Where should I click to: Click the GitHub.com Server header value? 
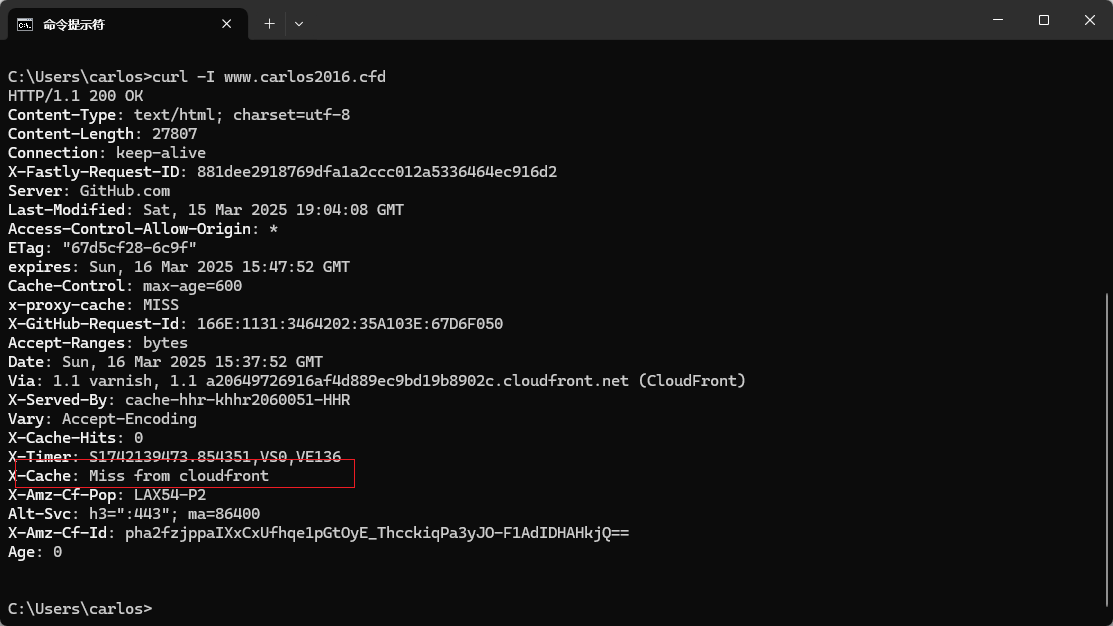point(125,191)
